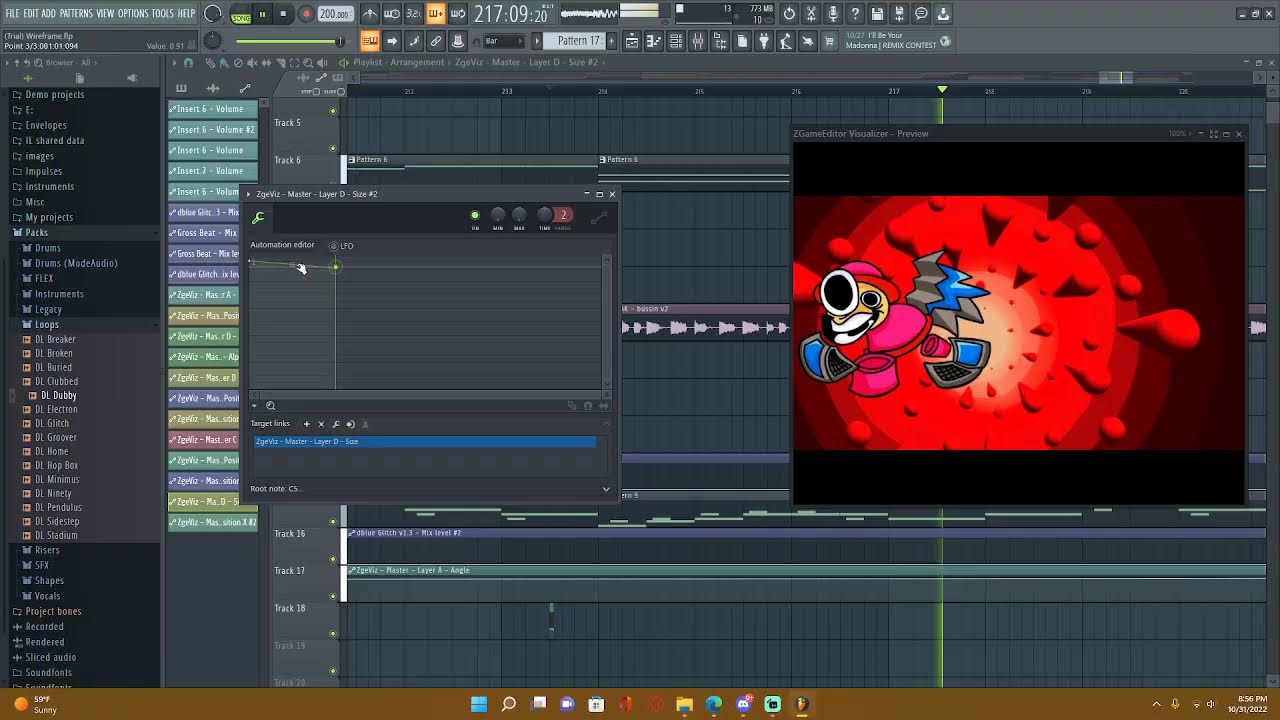Image resolution: width=1280 pixels, height=720 pixels.
Task: Click the Windows Start button on taskbar
Action: click(x=479, y=704)
